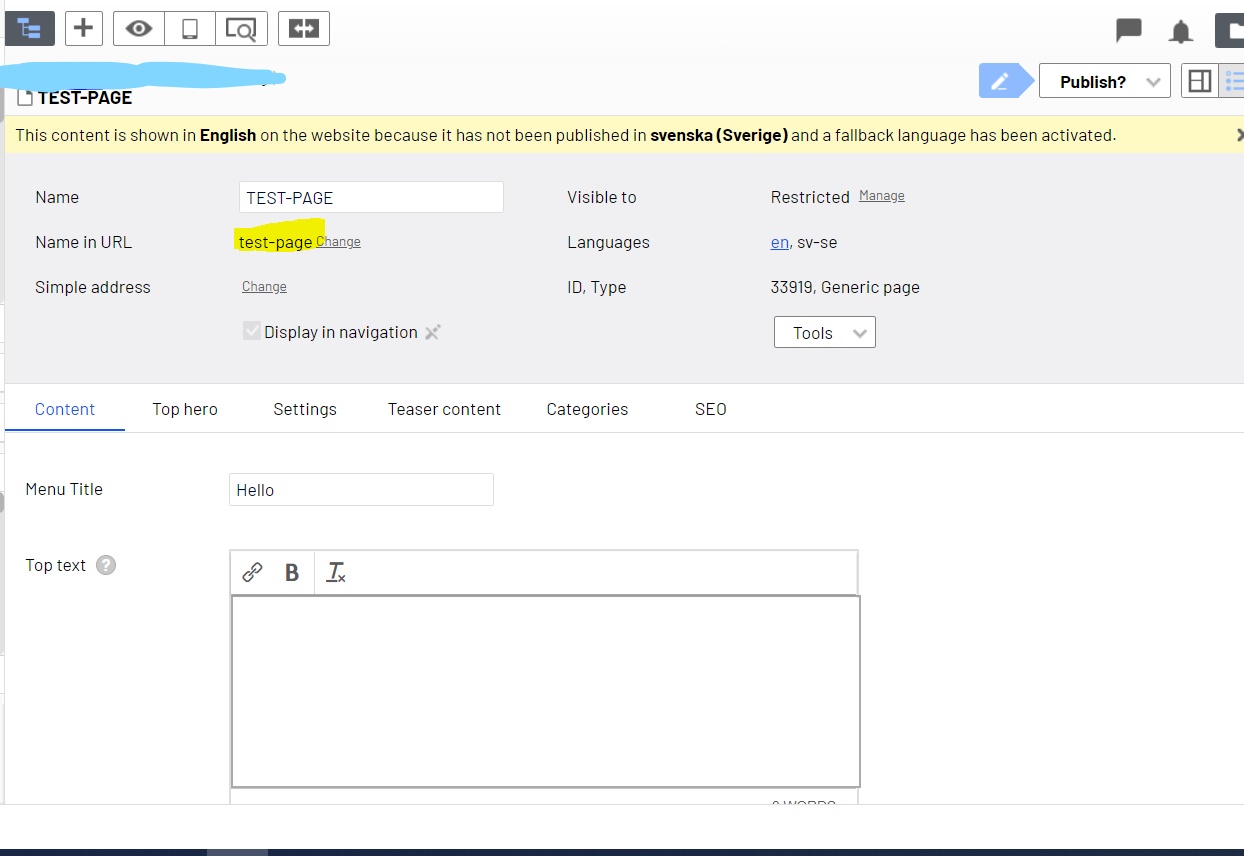
Task: Open the comments speech bubble icon
Action: (1129, 30)
